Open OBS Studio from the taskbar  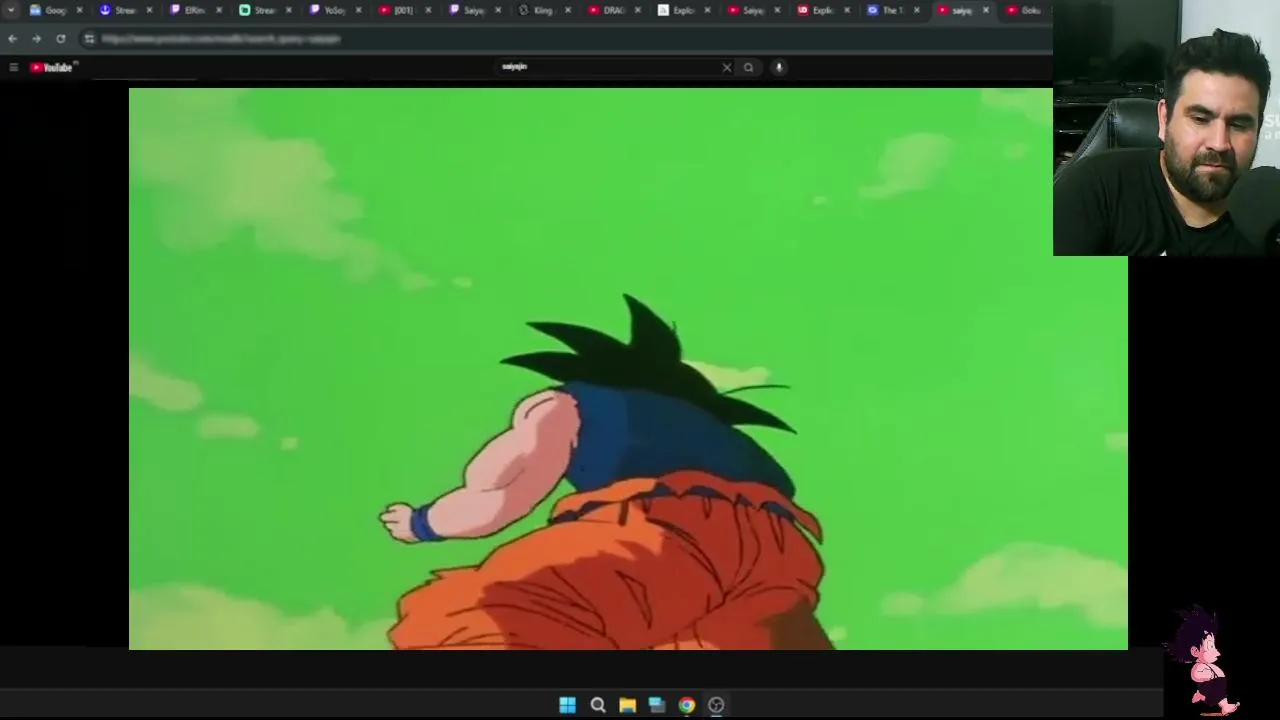click(x=716, y=705)
